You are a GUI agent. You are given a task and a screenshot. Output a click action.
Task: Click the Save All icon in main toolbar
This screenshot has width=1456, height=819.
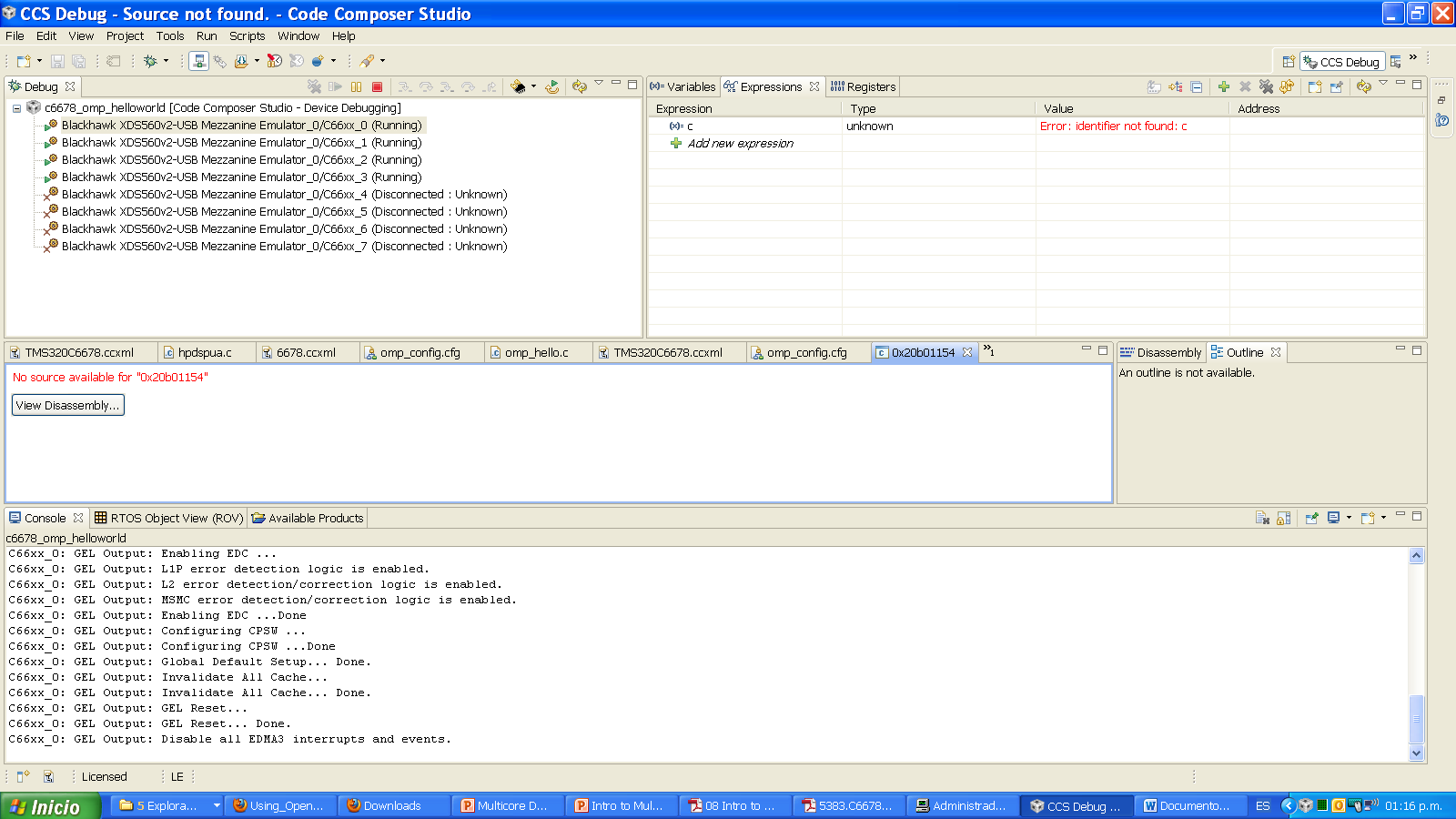(x=79, y=61)
